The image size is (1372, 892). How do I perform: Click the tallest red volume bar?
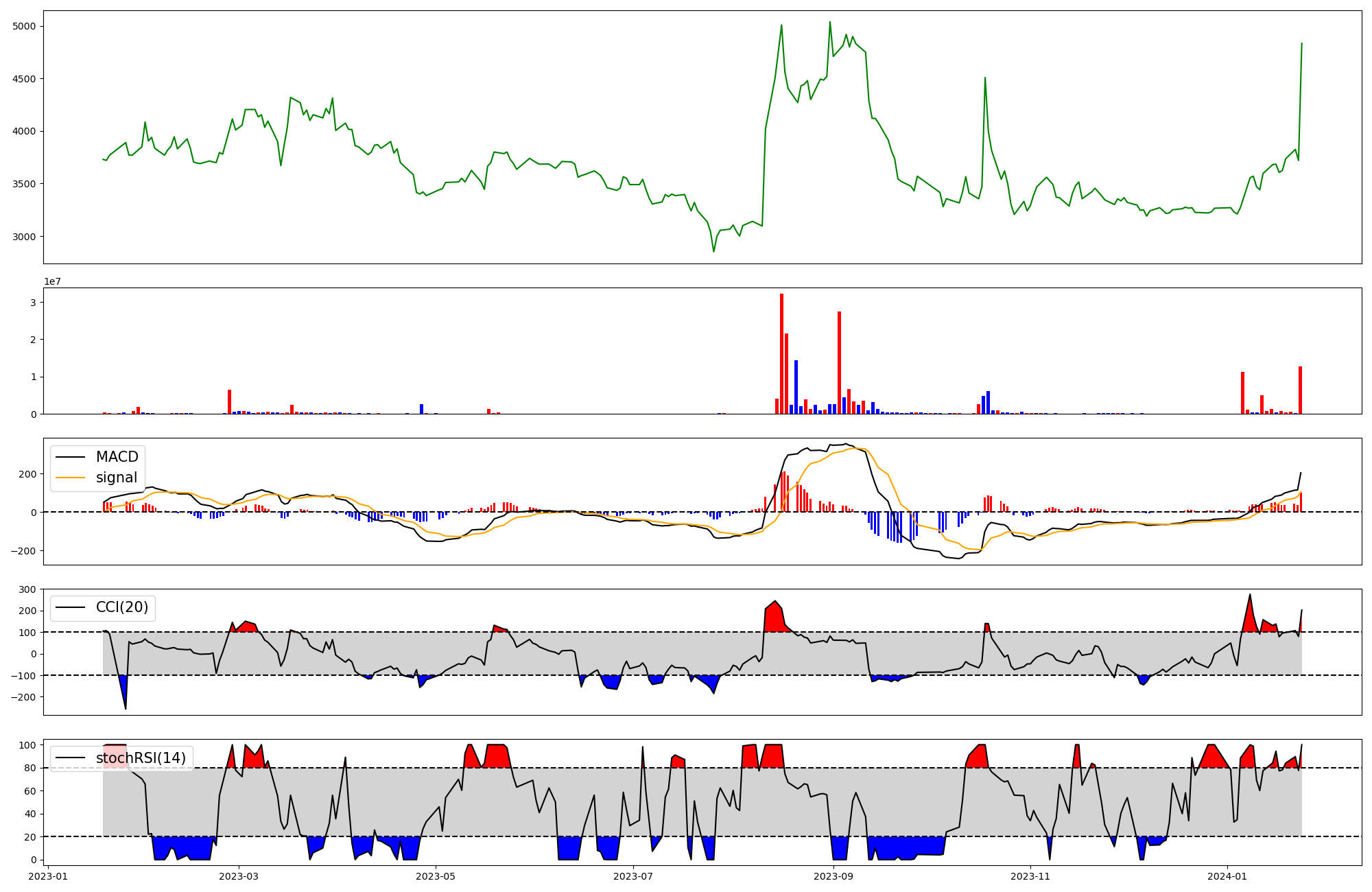click(x=781, y=353)
